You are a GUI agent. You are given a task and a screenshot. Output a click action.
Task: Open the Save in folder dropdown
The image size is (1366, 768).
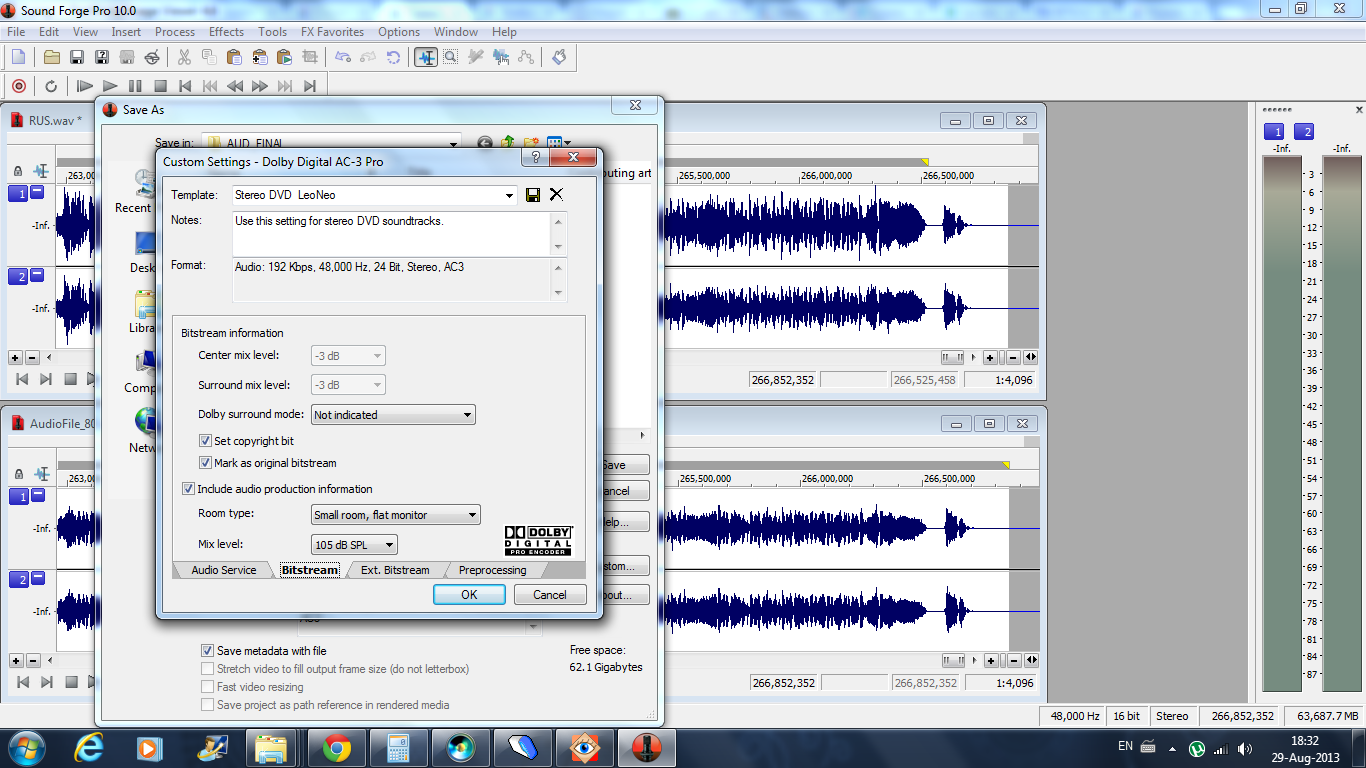pos(453,143)
